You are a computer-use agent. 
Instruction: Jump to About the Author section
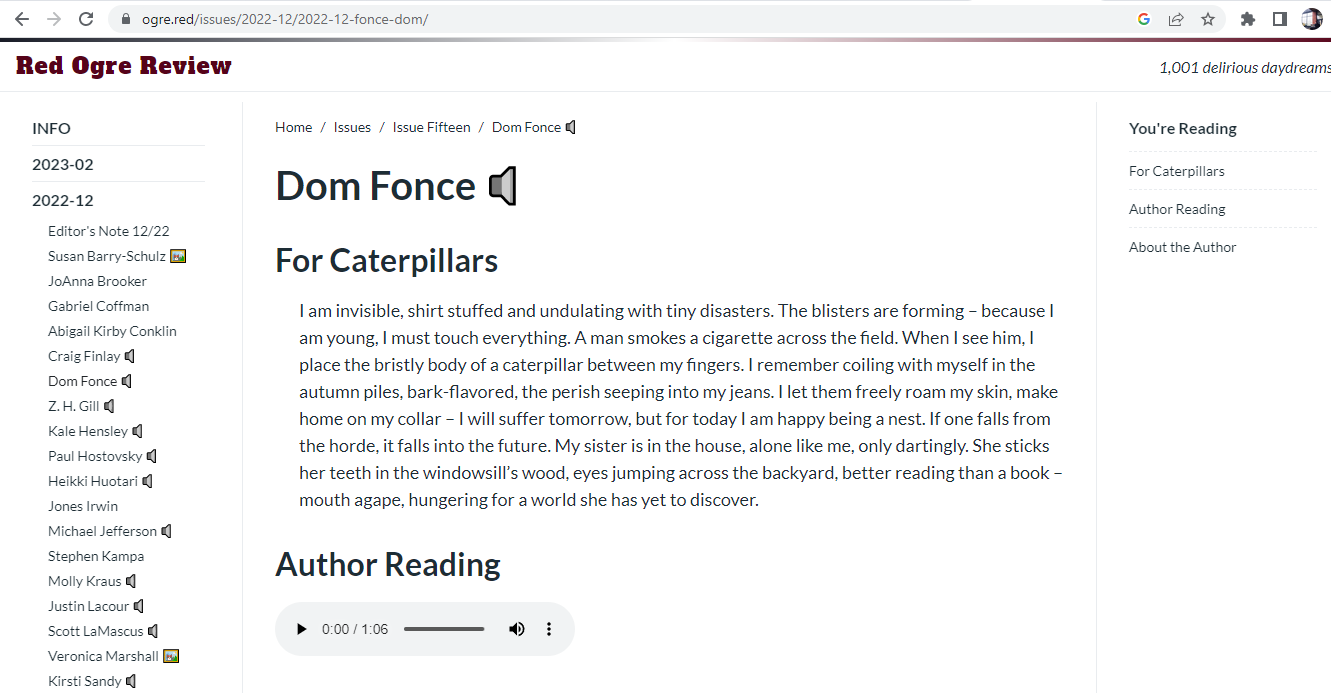pos(1182,247)
